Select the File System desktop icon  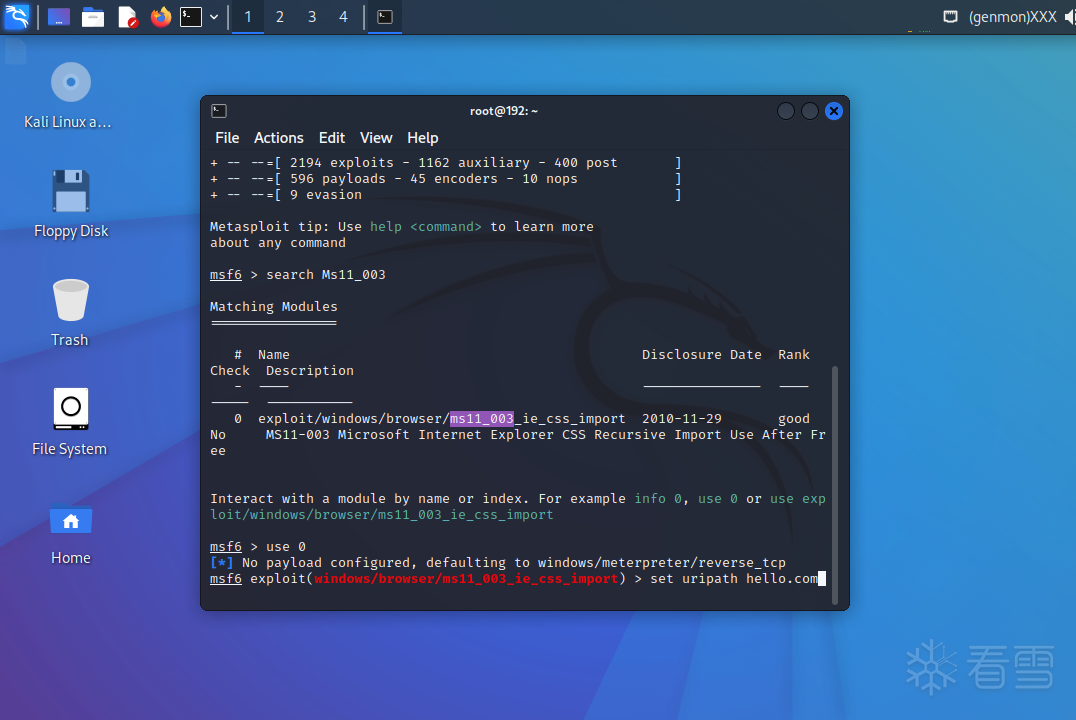[x=71, y=422]
